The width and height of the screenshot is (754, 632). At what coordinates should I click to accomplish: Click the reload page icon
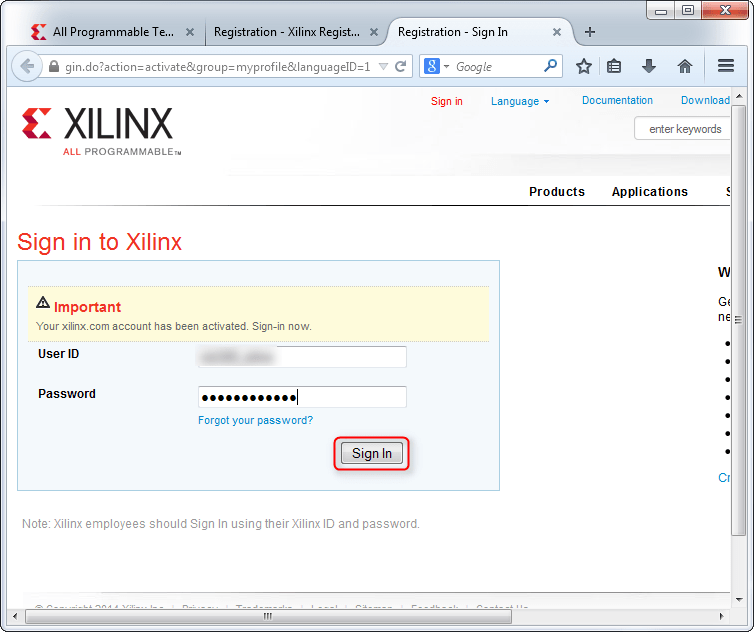(401, 67)
